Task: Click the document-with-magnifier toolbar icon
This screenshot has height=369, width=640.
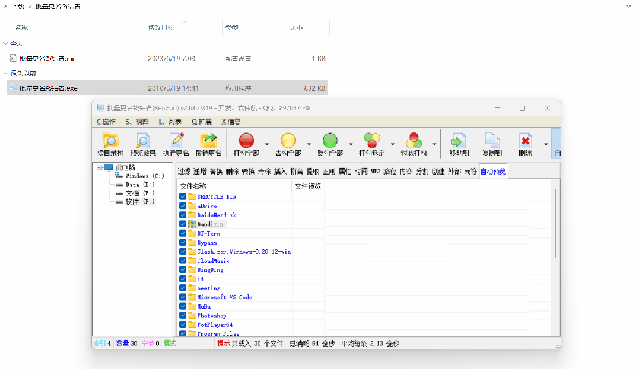Action: (143, 141)
